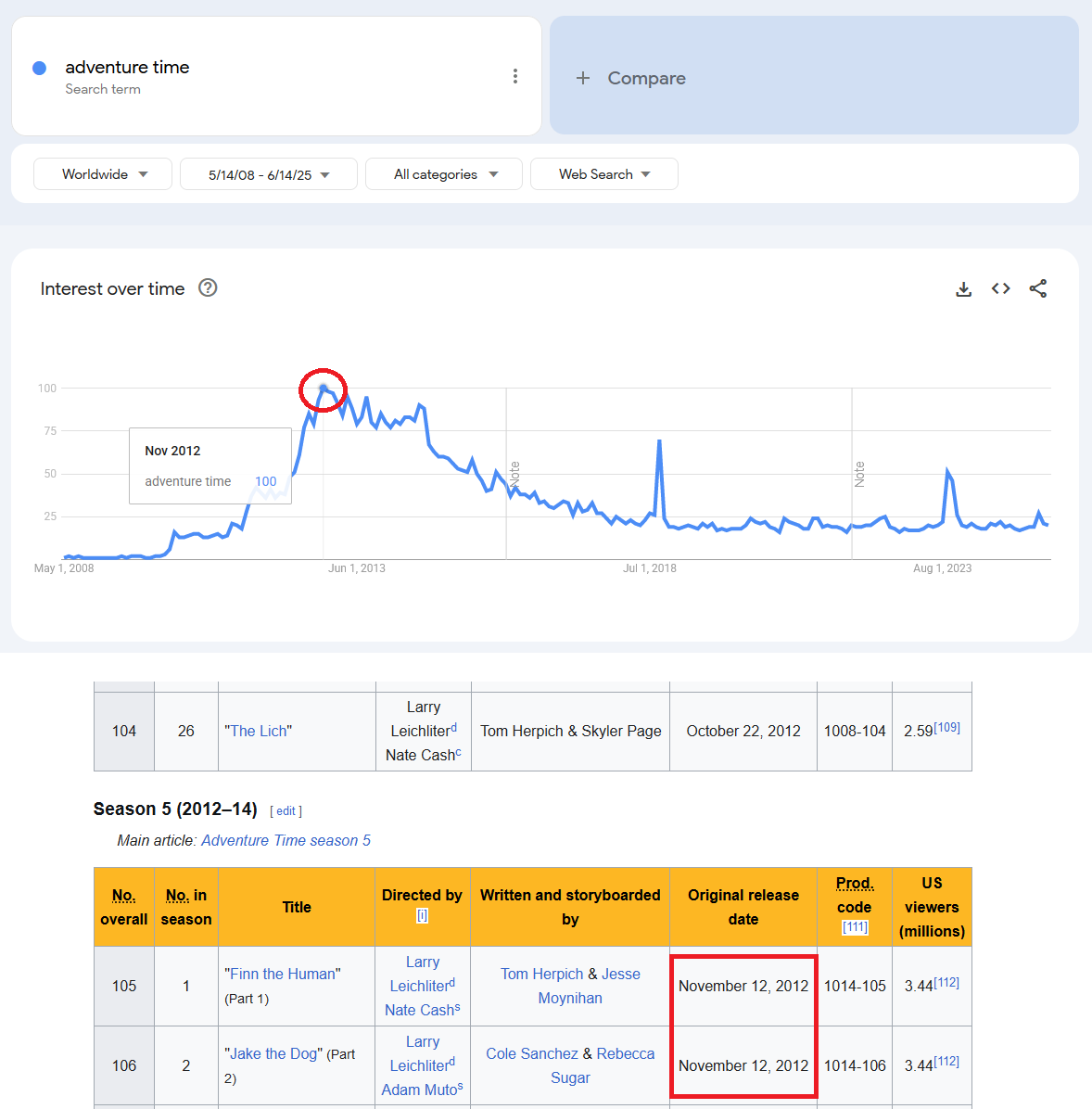Viewport: 1092px width, 1109px height.
Task: Open "The Lich" episode link
Action: [x=258, y=732]
